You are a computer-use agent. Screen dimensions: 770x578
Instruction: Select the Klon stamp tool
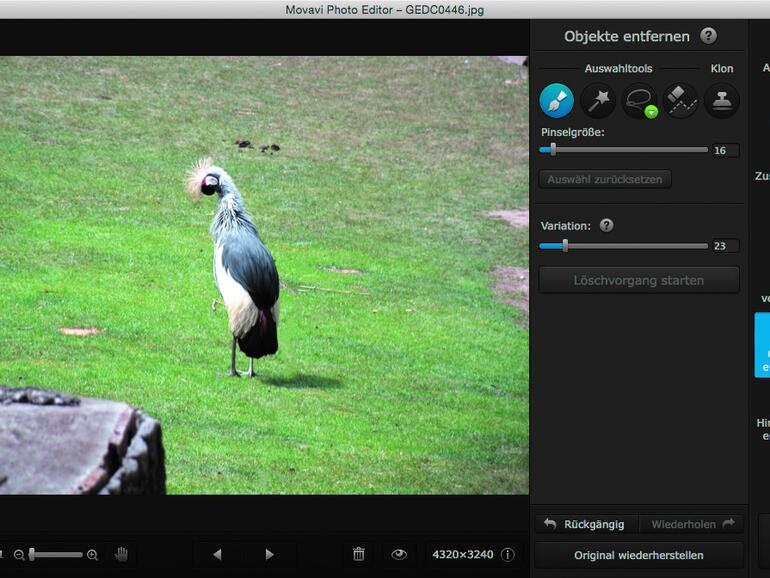pos(722,101)
